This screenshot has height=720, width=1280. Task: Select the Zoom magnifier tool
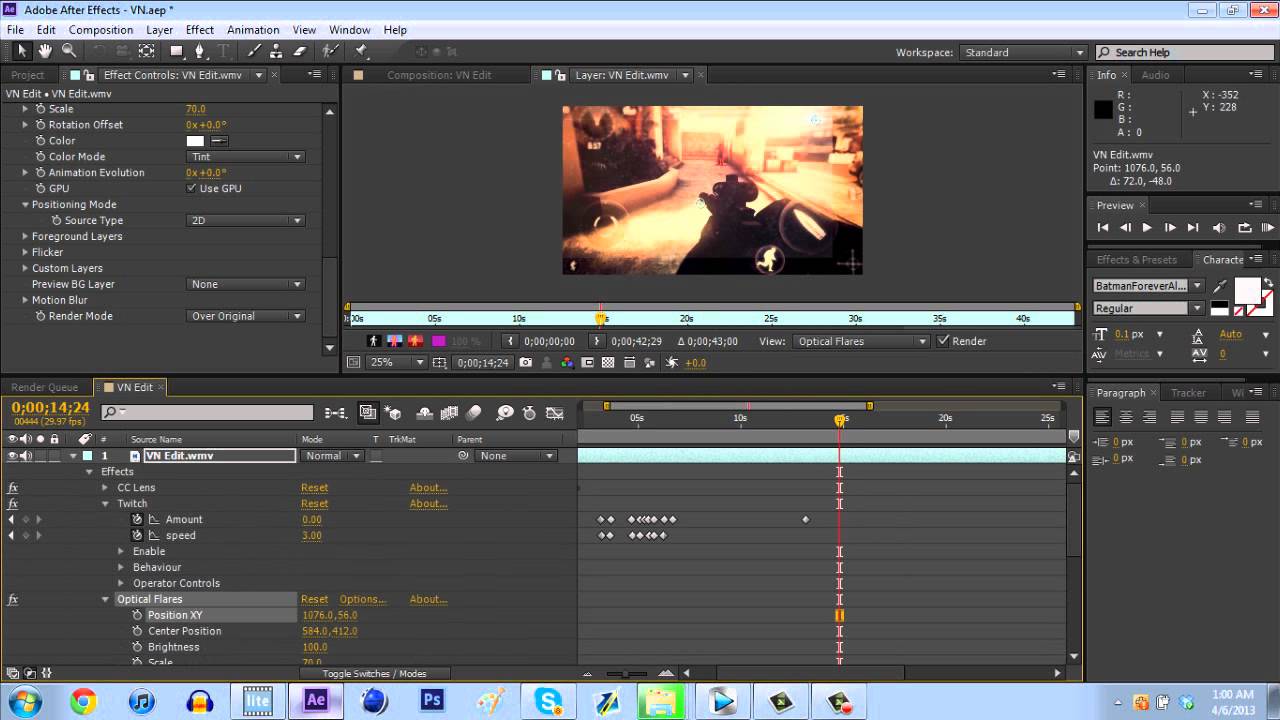tap(69, 51)
